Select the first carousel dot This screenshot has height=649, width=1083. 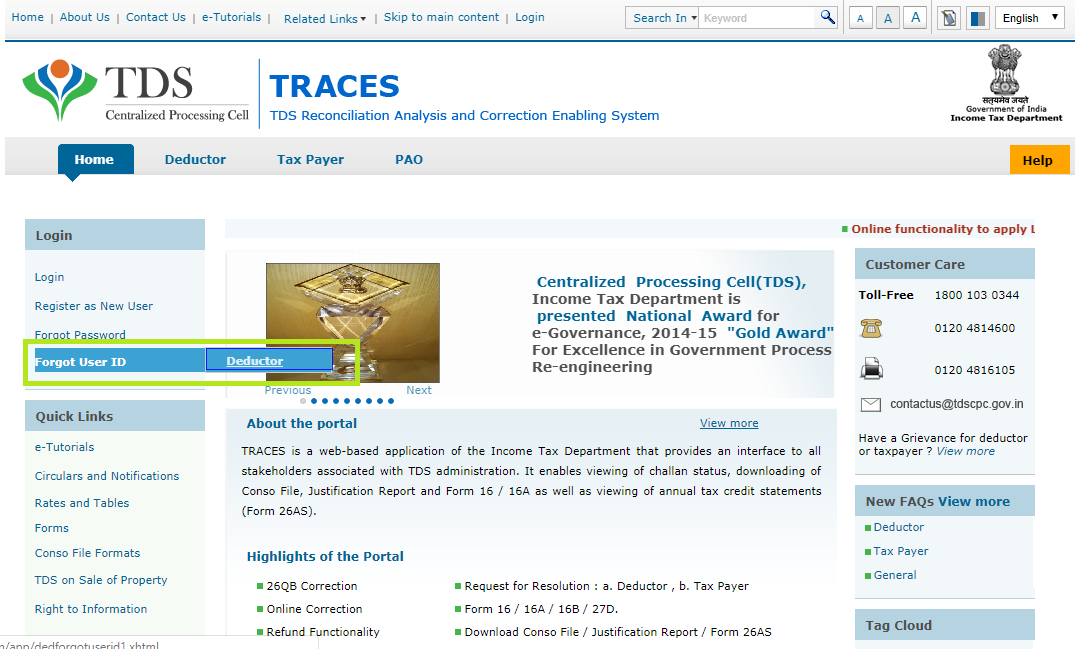coord(303,401)
